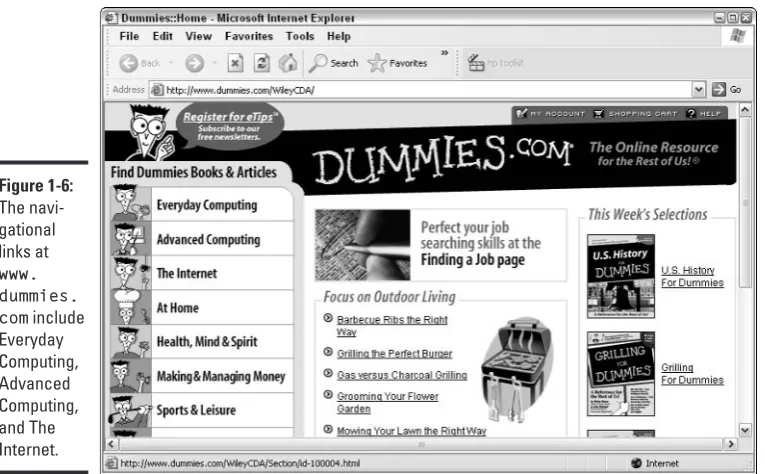The height and width of the screenshot is (474, 765).
Task: Click the vertical scrollbar up arrow
Action: point(745,110)
